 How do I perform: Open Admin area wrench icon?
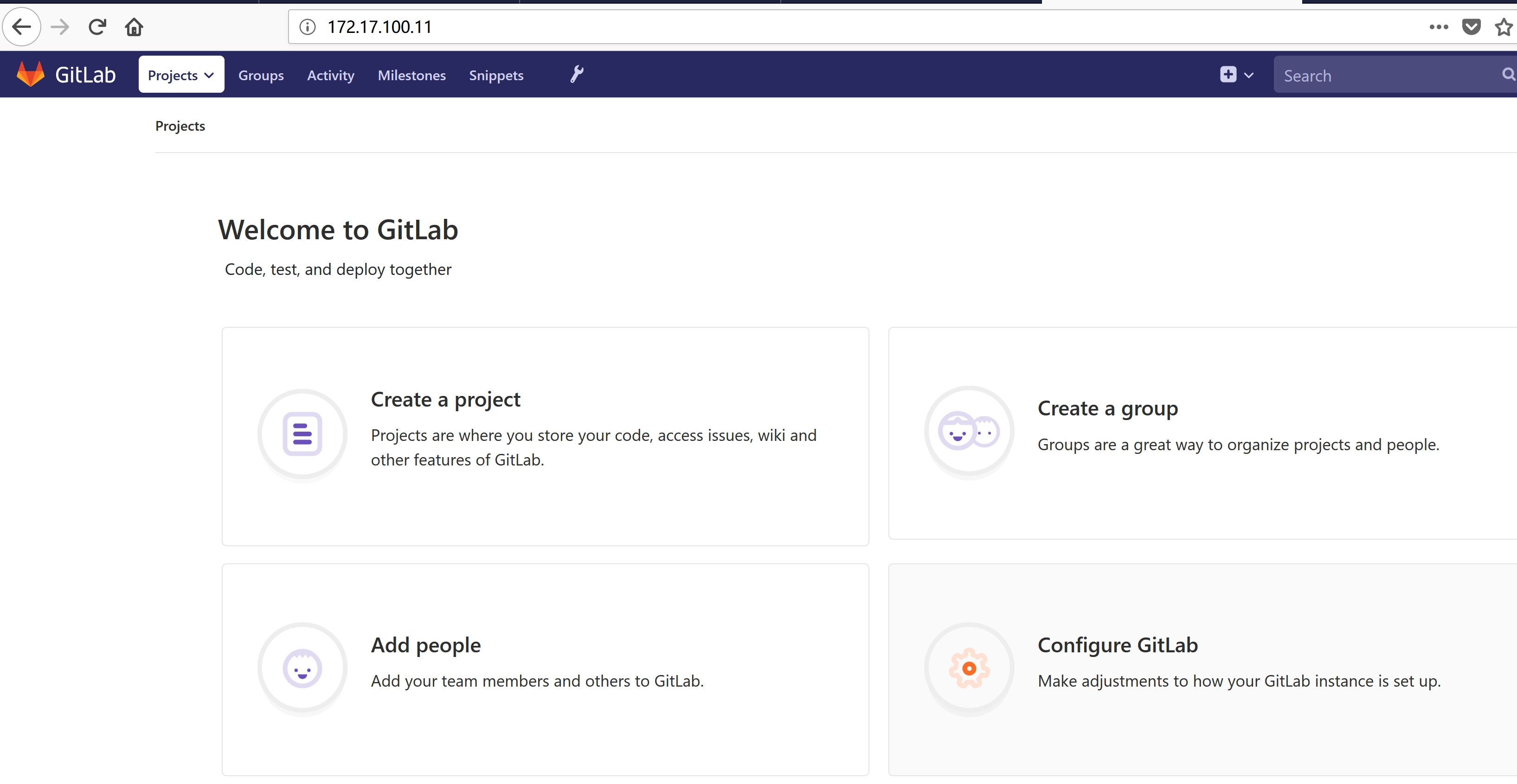[577, 74]
